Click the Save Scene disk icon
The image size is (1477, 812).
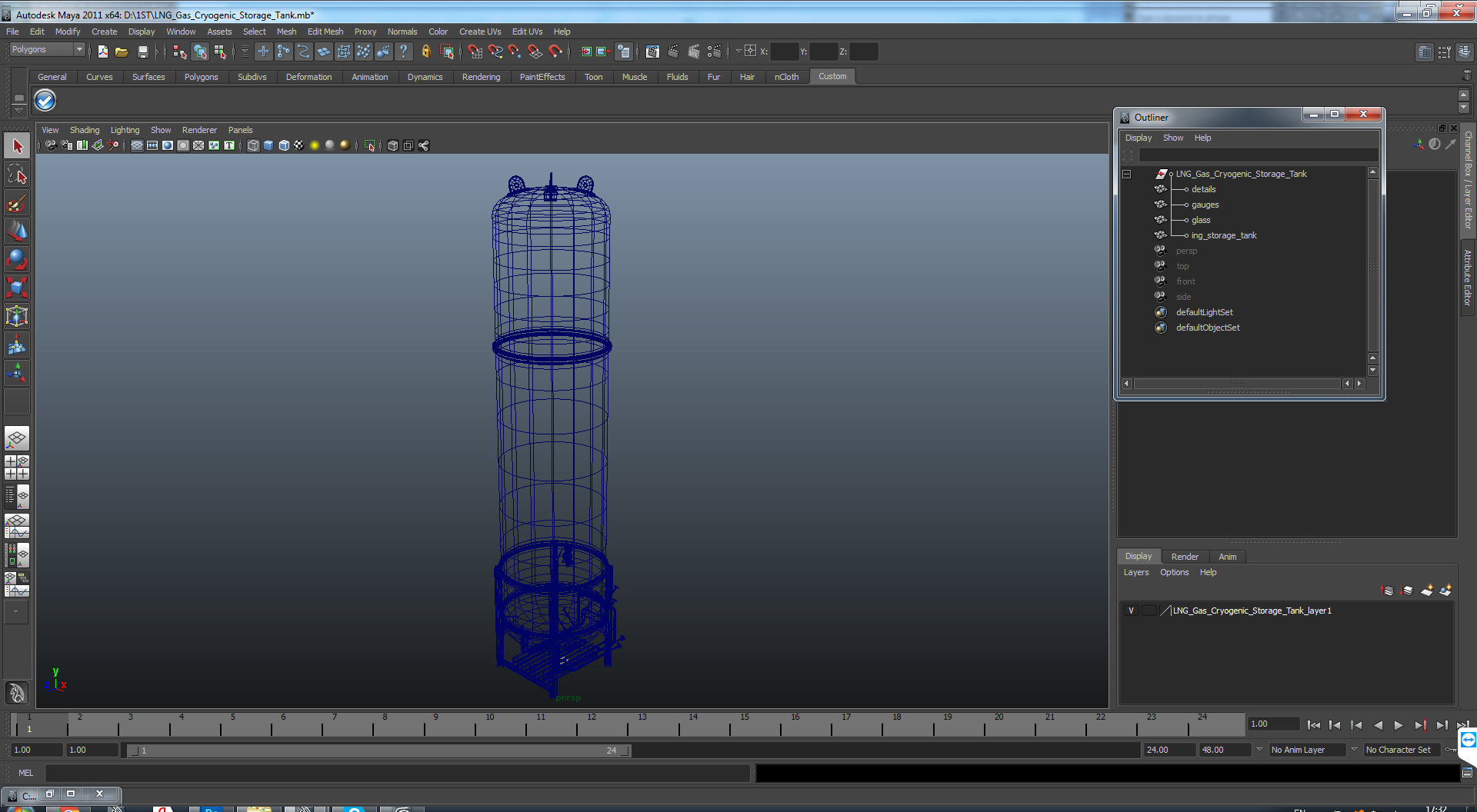(x=142, y=52)
